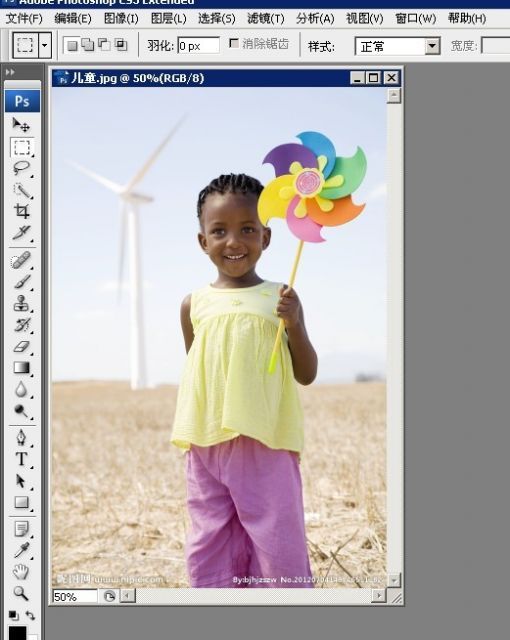Image resolution: width=510 pixels, height=640 pixels.
Task: Select the Path Selection tool
Action: tap(21, 482)
